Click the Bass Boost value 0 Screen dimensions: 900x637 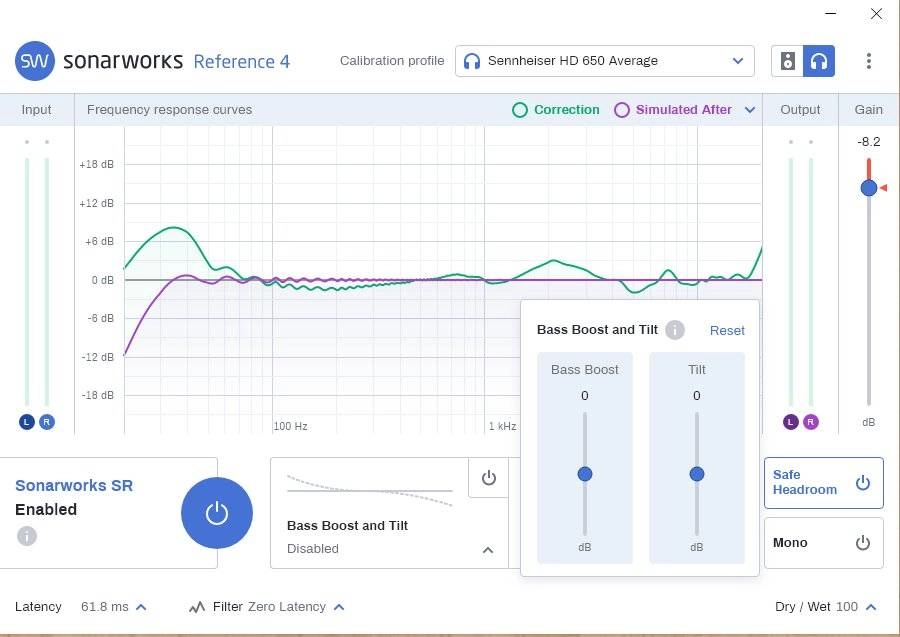coord(584,395)
